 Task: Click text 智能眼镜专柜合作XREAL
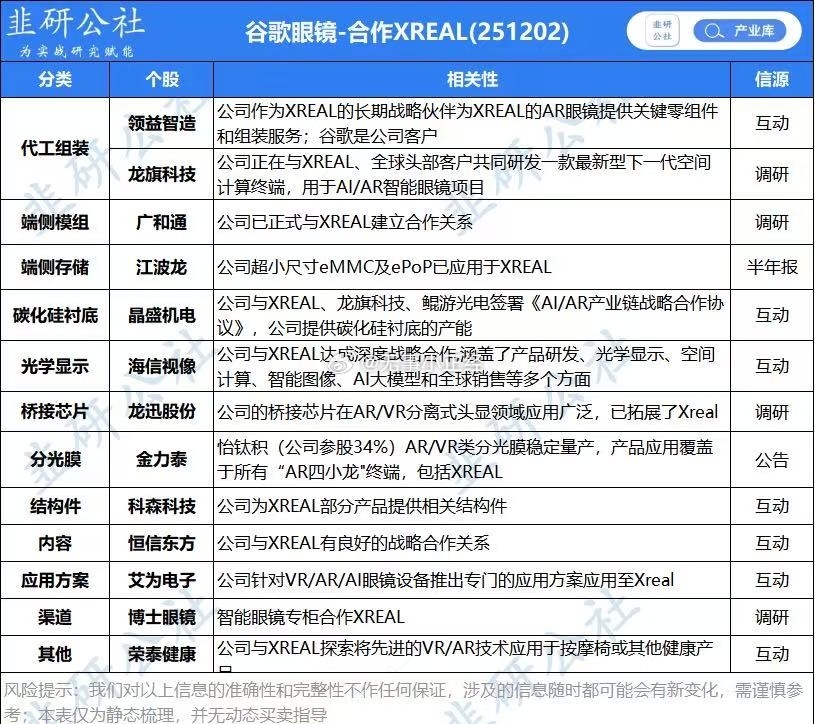pos(311,617)
